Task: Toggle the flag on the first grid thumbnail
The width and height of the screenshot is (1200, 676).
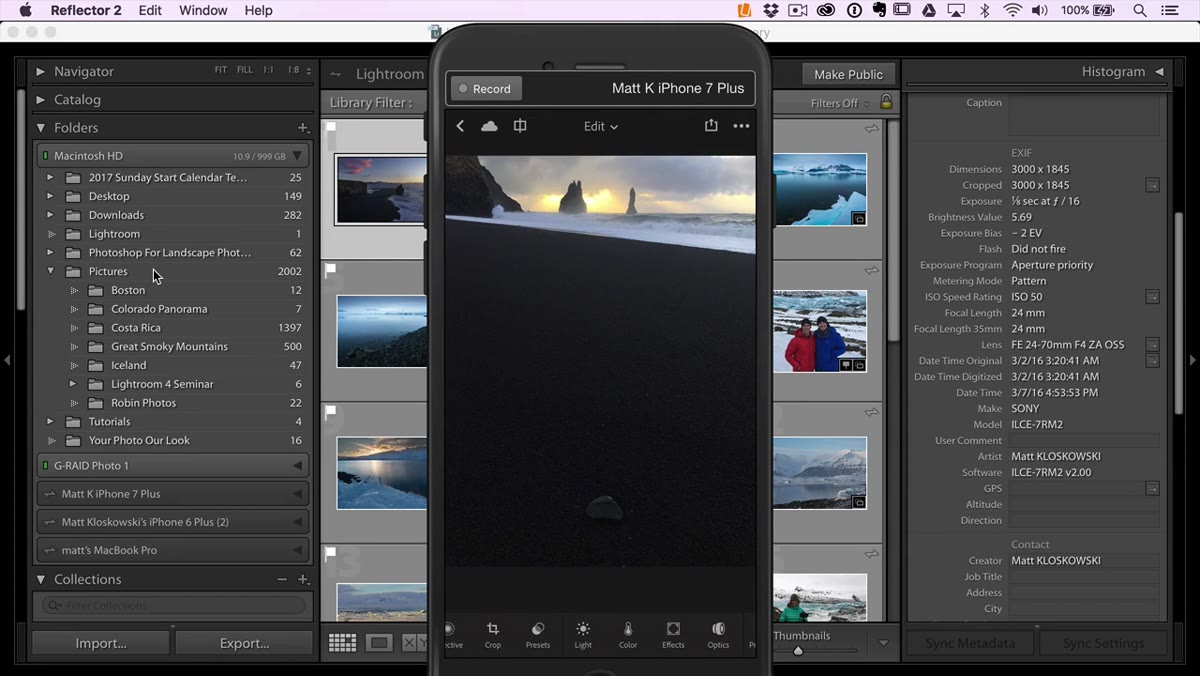Action: pos(331,128)
